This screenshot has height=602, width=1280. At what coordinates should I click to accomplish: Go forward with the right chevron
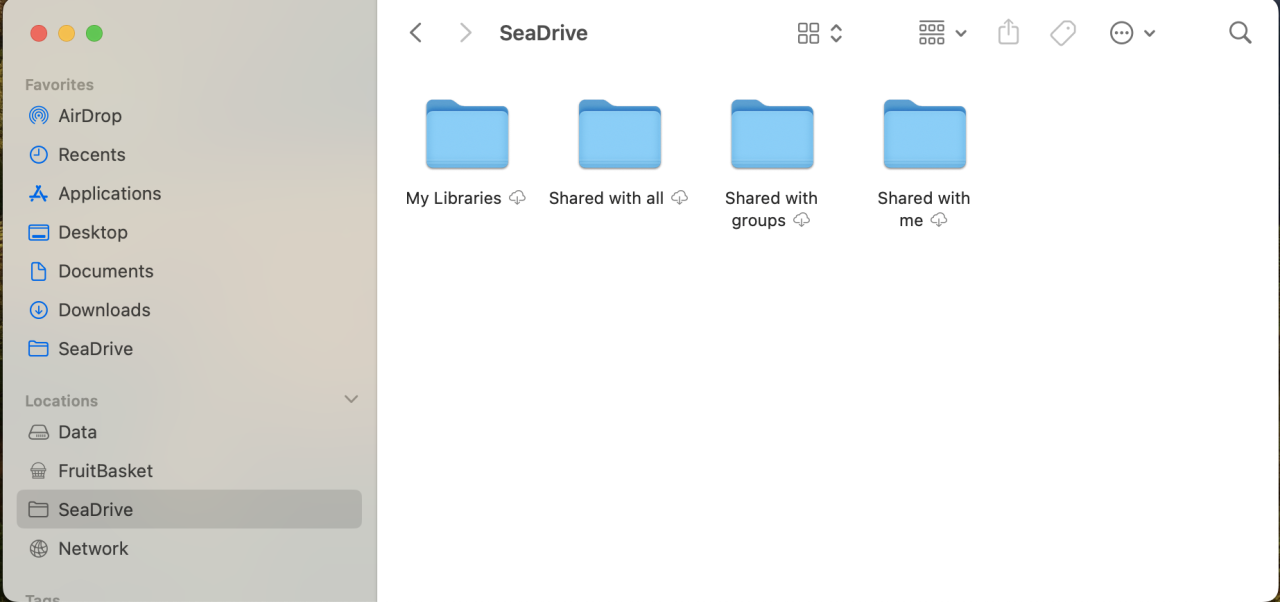click(465, 33)
